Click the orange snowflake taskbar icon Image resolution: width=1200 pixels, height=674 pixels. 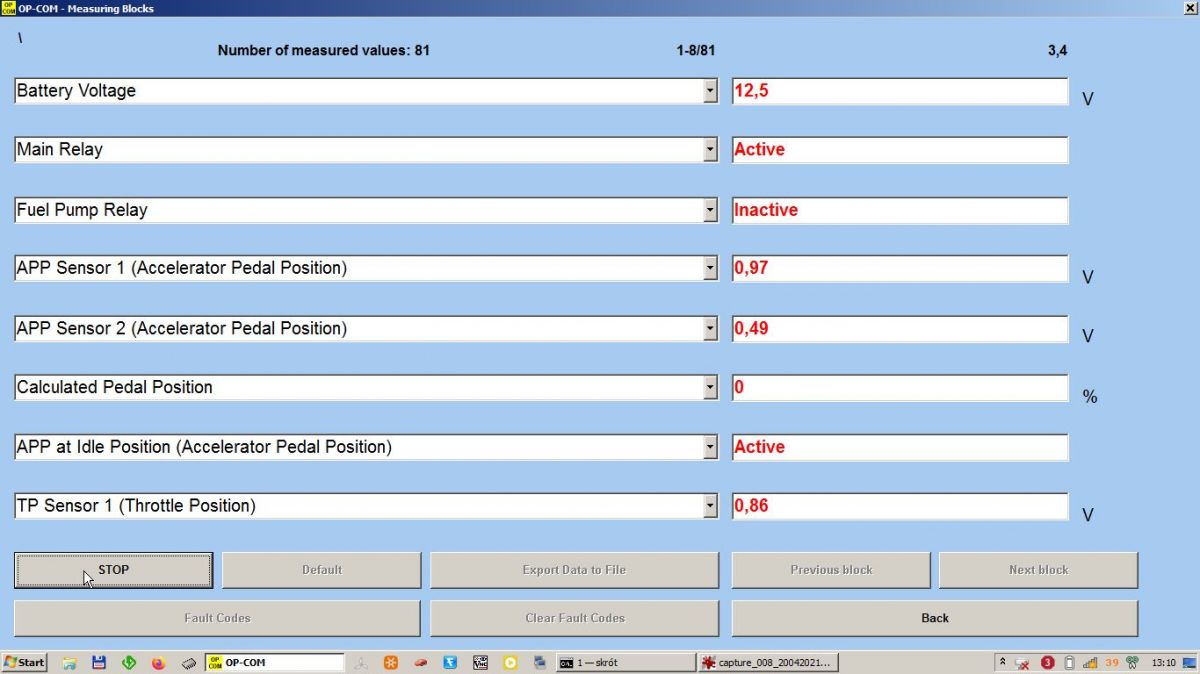click(x=392, y=662)
